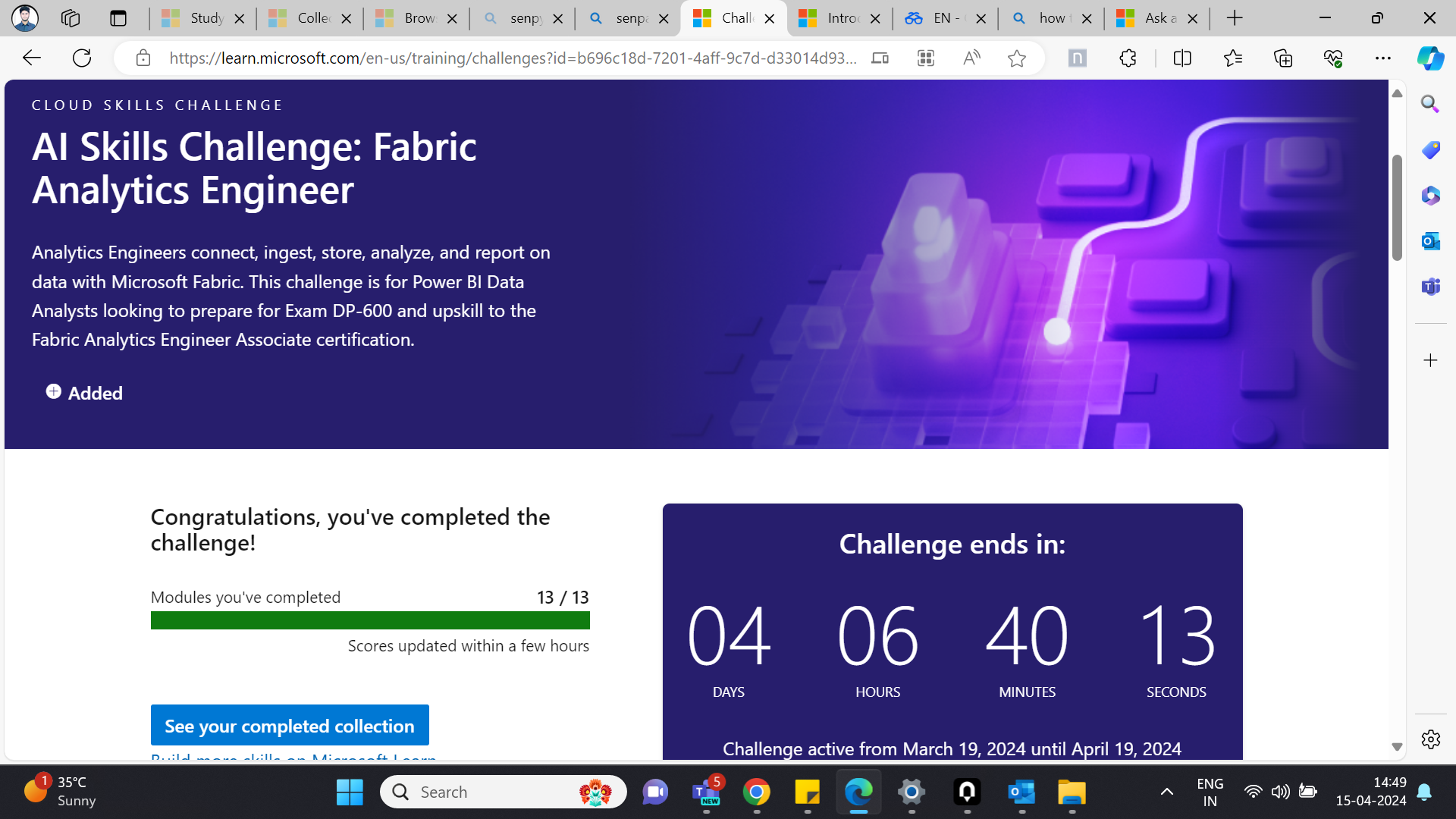The width and height of the screenshot is (1456, 819).
Task: Add a sidebar app with plus icon
Action: coord(1431,360)
